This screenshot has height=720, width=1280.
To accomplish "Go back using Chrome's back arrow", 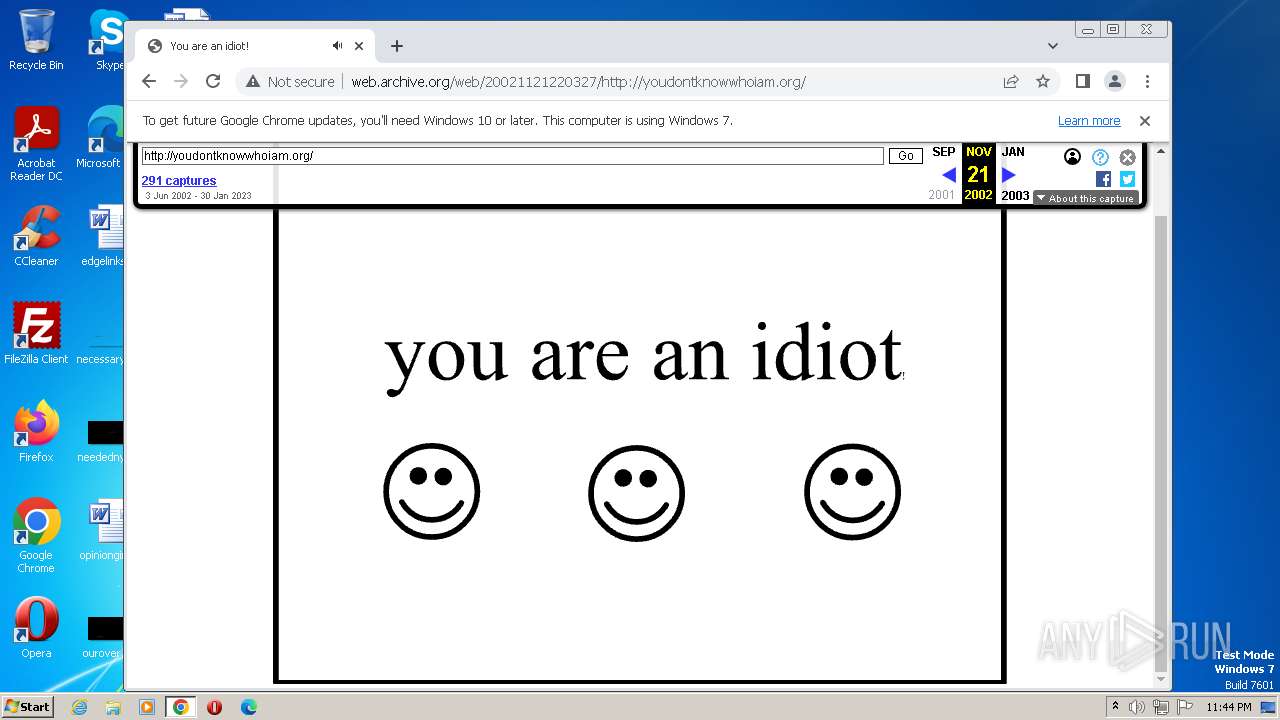I will [149, 82].
